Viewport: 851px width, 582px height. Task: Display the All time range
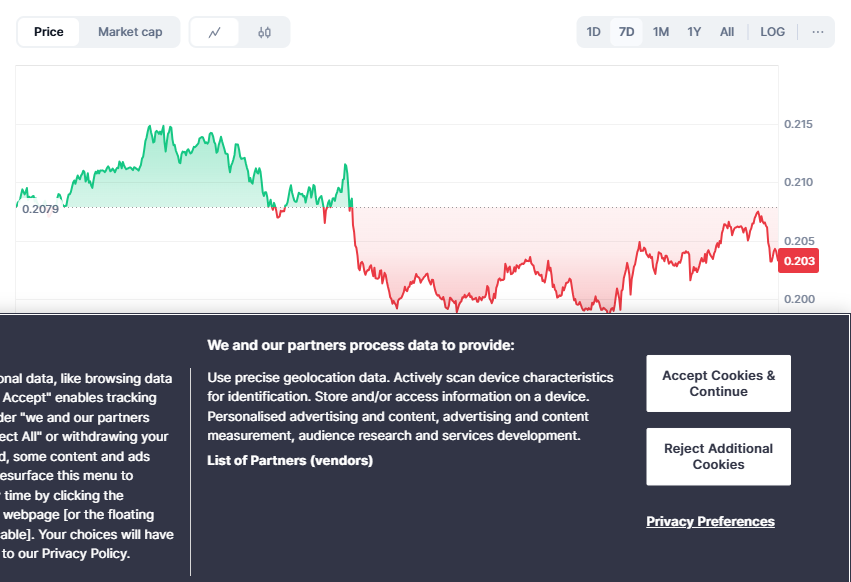click(727, 32)
